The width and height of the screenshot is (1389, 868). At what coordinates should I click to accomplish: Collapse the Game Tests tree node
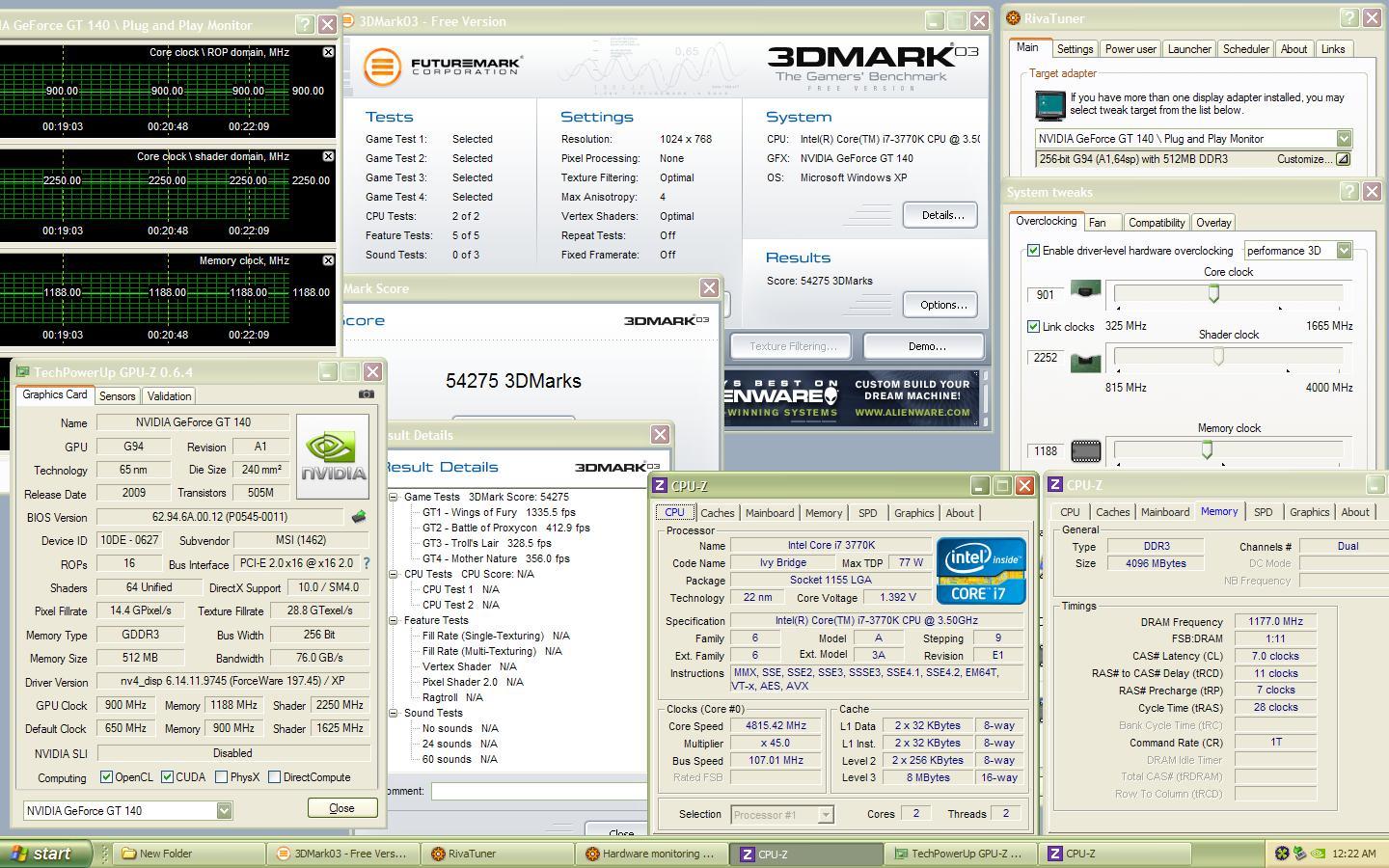tap(394, 497)
